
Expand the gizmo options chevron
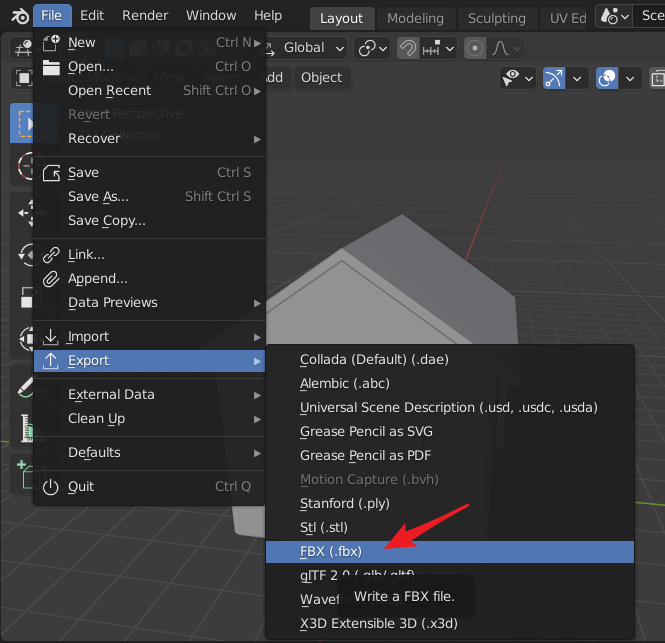click(x=577, y=78)
